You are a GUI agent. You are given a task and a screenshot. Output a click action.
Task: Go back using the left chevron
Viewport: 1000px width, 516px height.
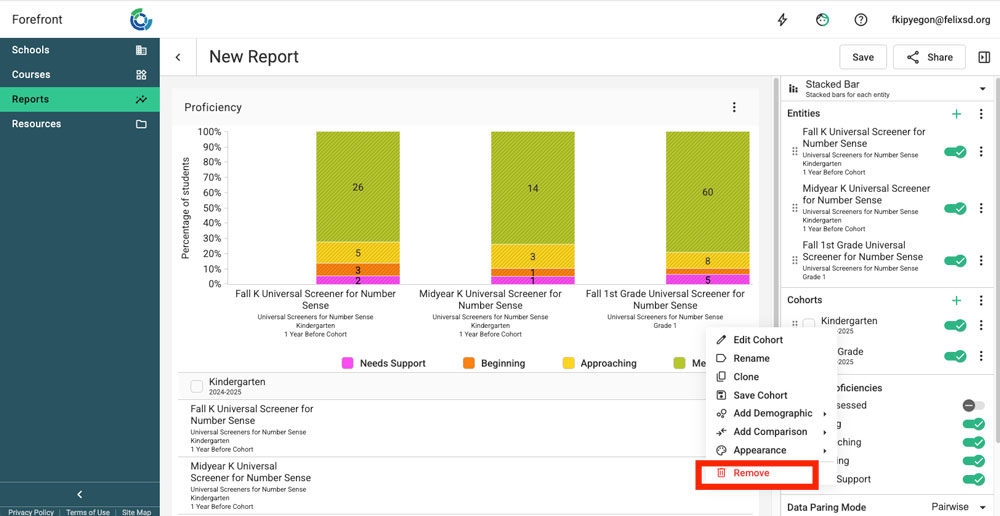pyautogui.click(x=178, y=57)
